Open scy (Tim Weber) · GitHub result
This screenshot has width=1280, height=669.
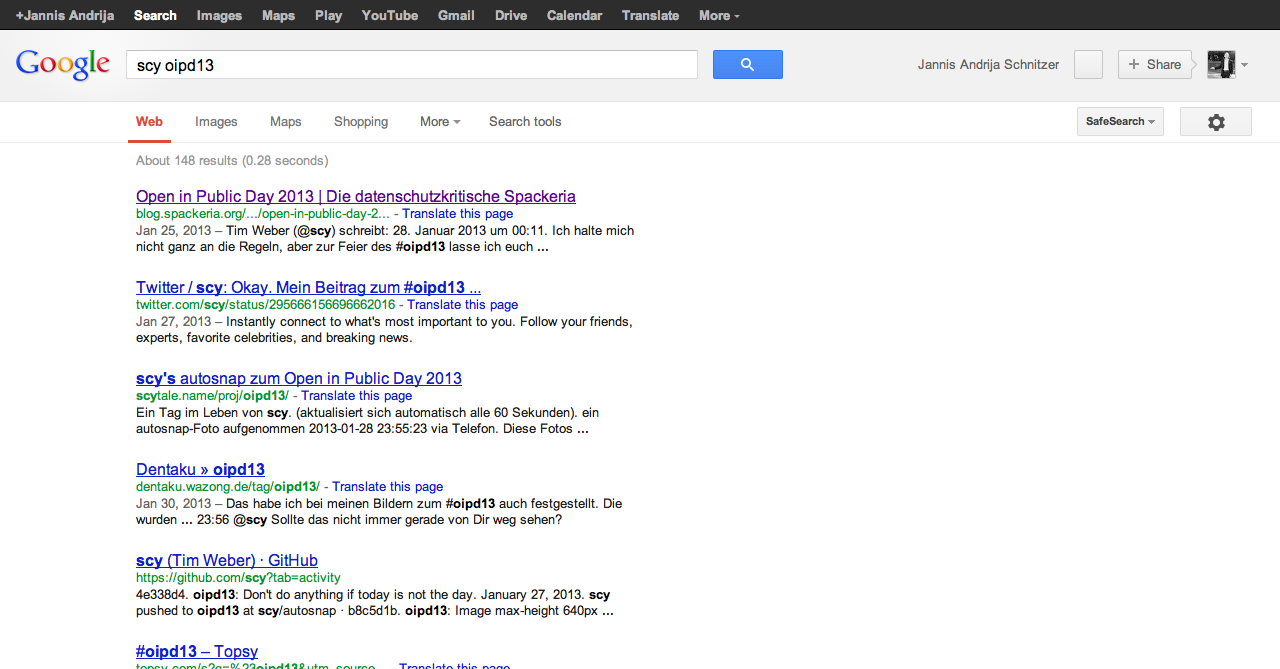point(227,560)
